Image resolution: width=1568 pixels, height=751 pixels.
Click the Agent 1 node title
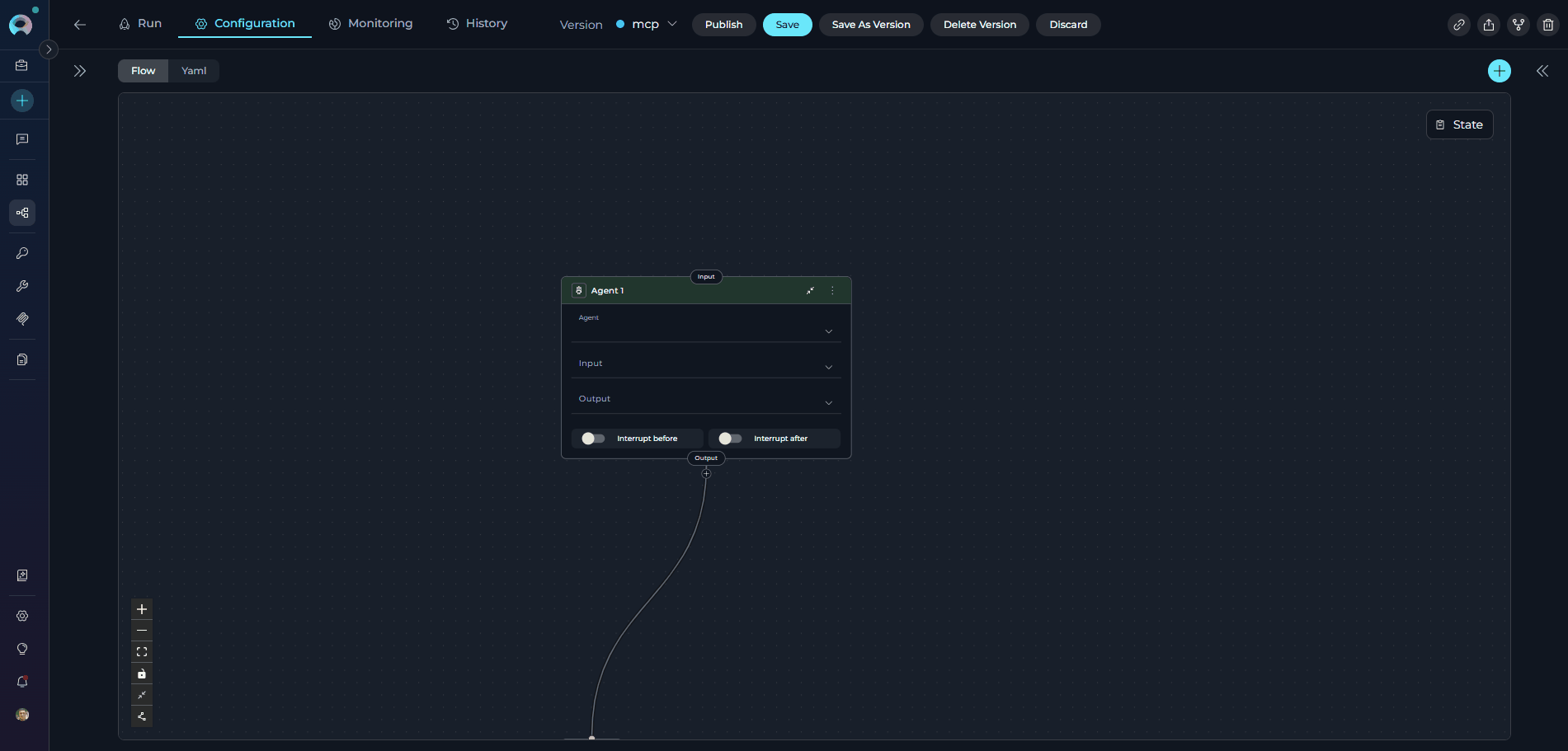click(x=608, y=291)
